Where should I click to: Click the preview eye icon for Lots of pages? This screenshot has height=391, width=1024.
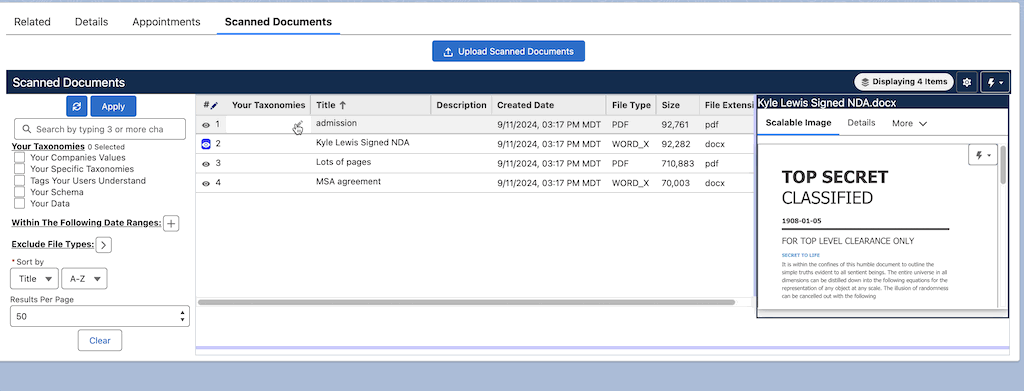coord(206,163)
